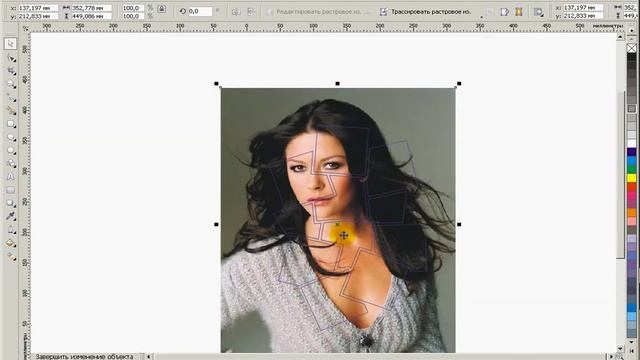Select the Basic Shapes tool
640x360 pixels.
[x=11, y=164]
